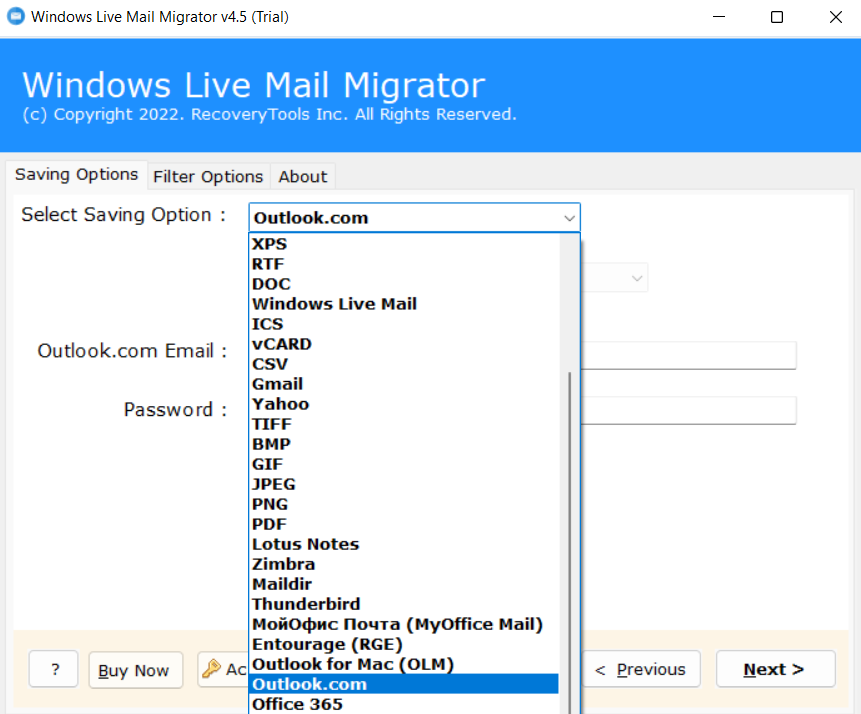Pick Yahoo as the saving option
The image size is (861, 714).
point(404,404)
